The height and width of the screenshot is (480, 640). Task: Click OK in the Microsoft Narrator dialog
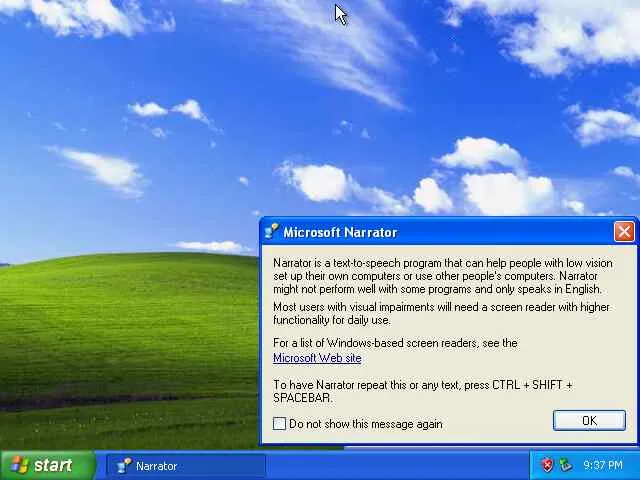[x=589, y=420]
